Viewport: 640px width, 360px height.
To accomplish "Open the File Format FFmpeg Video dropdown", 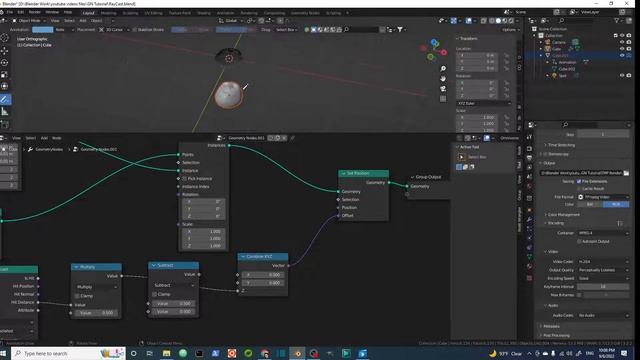I will tap(603, 197).
